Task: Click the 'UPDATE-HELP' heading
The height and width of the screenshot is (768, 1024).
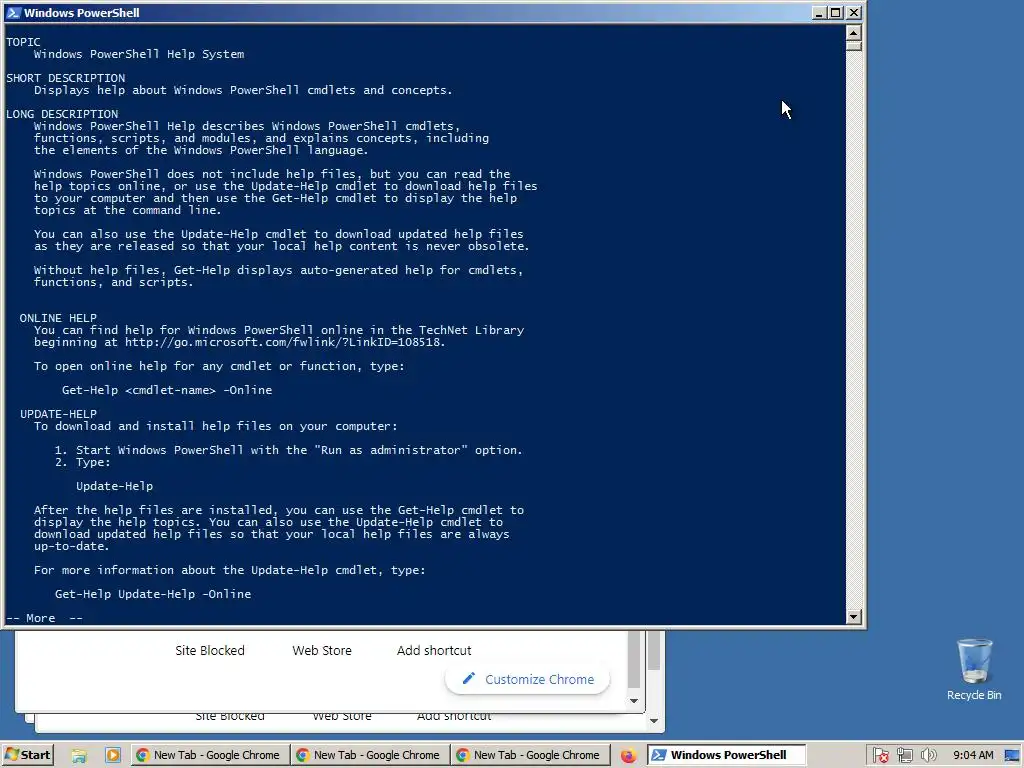Action: [x=58, y=414]
